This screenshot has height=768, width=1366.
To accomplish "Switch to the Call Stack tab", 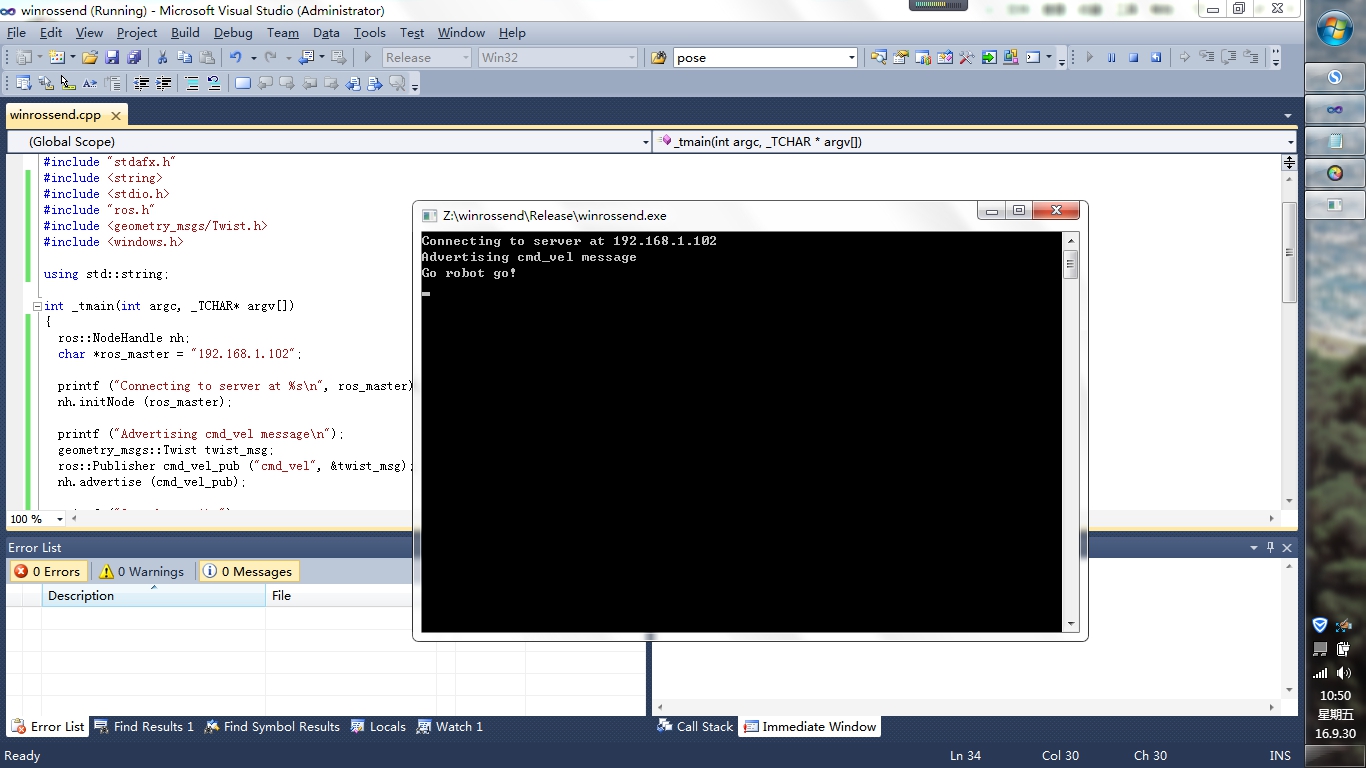I will (695, 727).
